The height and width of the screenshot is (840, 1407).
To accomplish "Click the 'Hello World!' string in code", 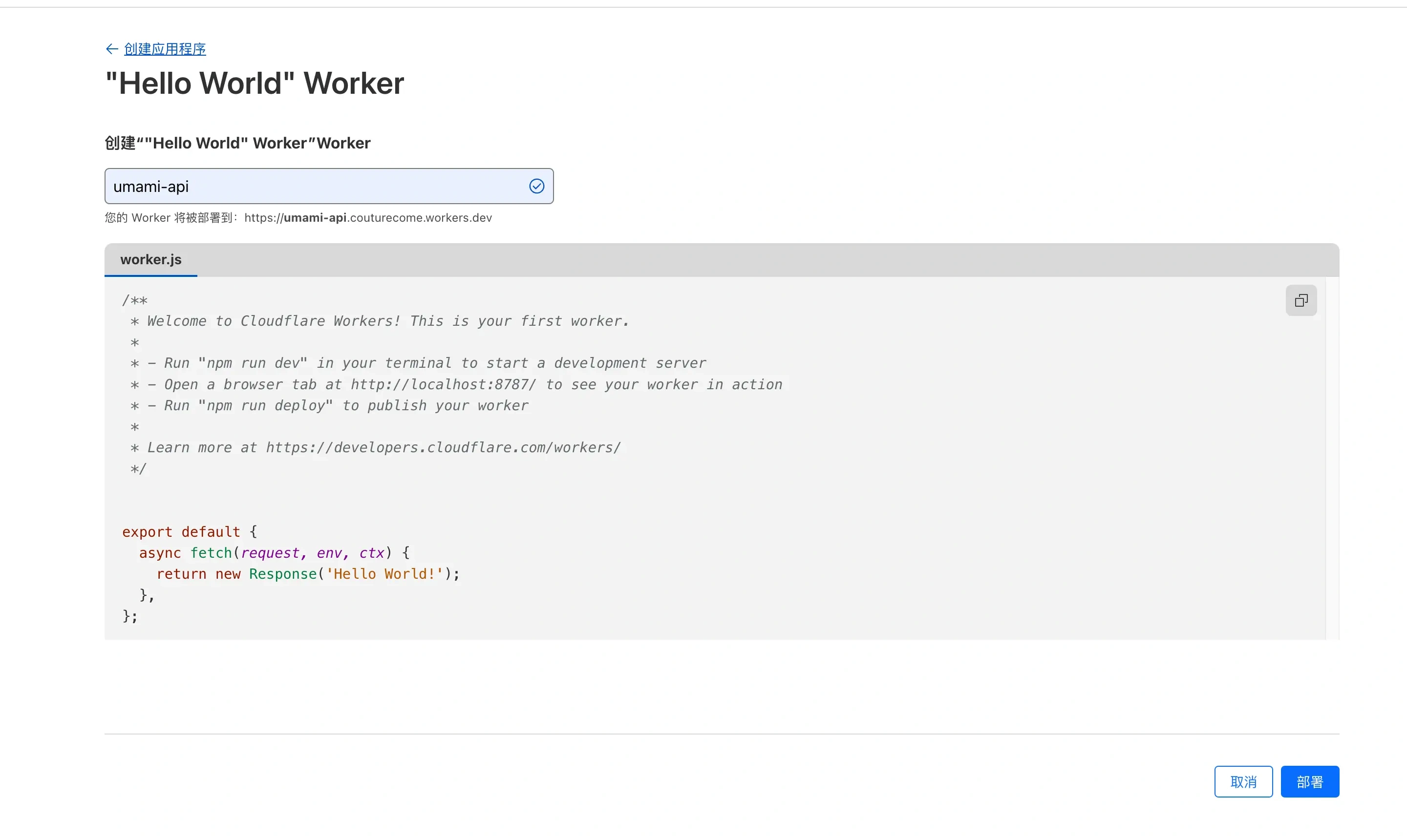I will 384,574.
